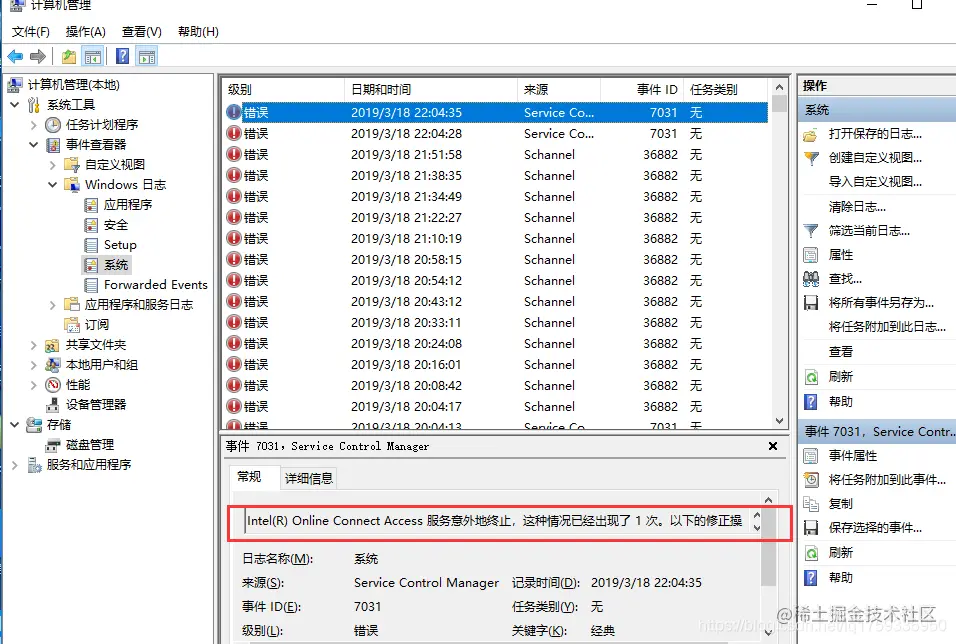Switch to the 常规 tab
956x644 pixels.
pyautogui.click(x=249, y=477)
